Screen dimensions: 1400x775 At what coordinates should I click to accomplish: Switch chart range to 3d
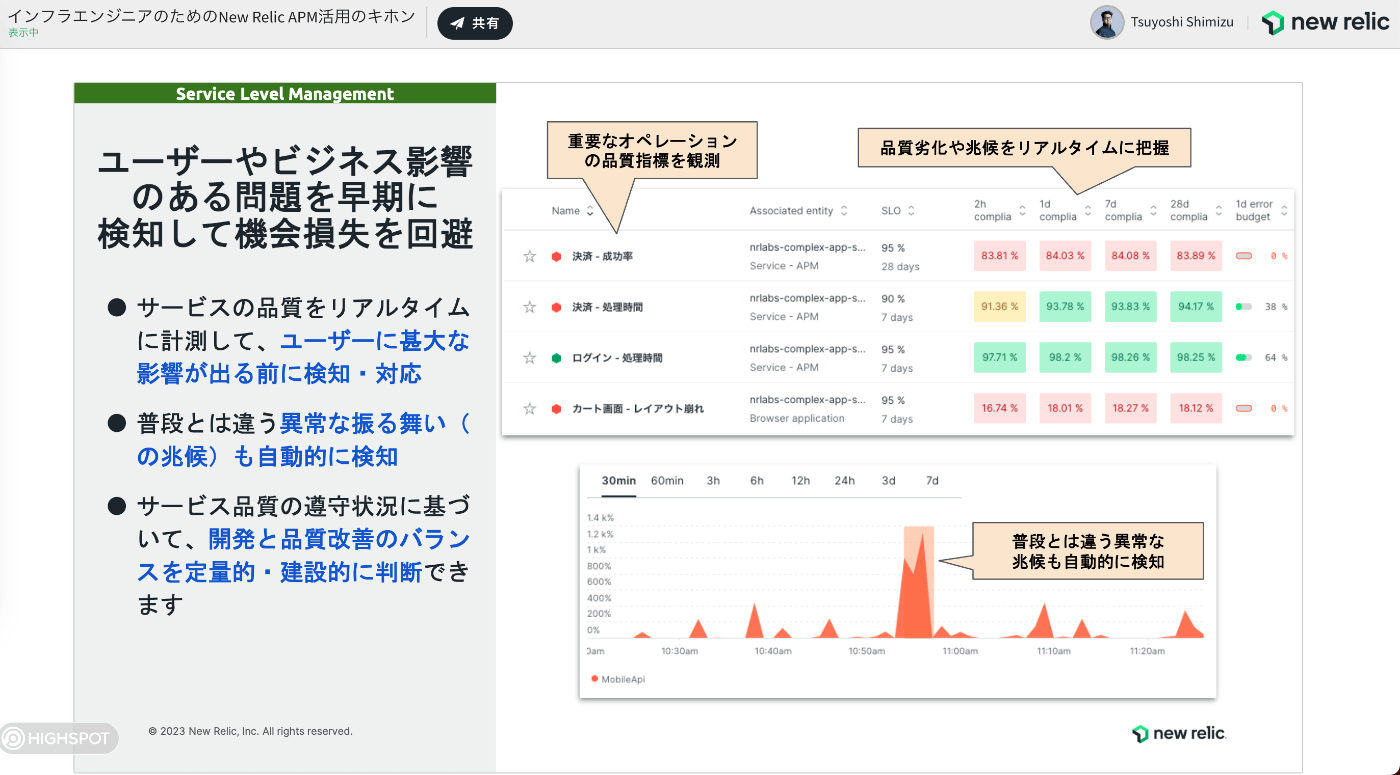point(889,481)
